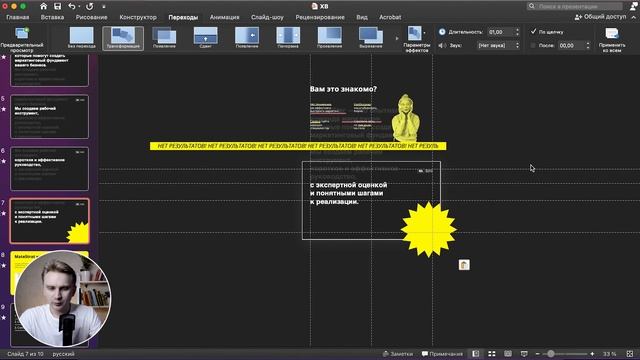Image resolution: width=640 pixels, height=360 pixels.
Task: Open the paste options clipboard icon
Action: tap(464, 265)
